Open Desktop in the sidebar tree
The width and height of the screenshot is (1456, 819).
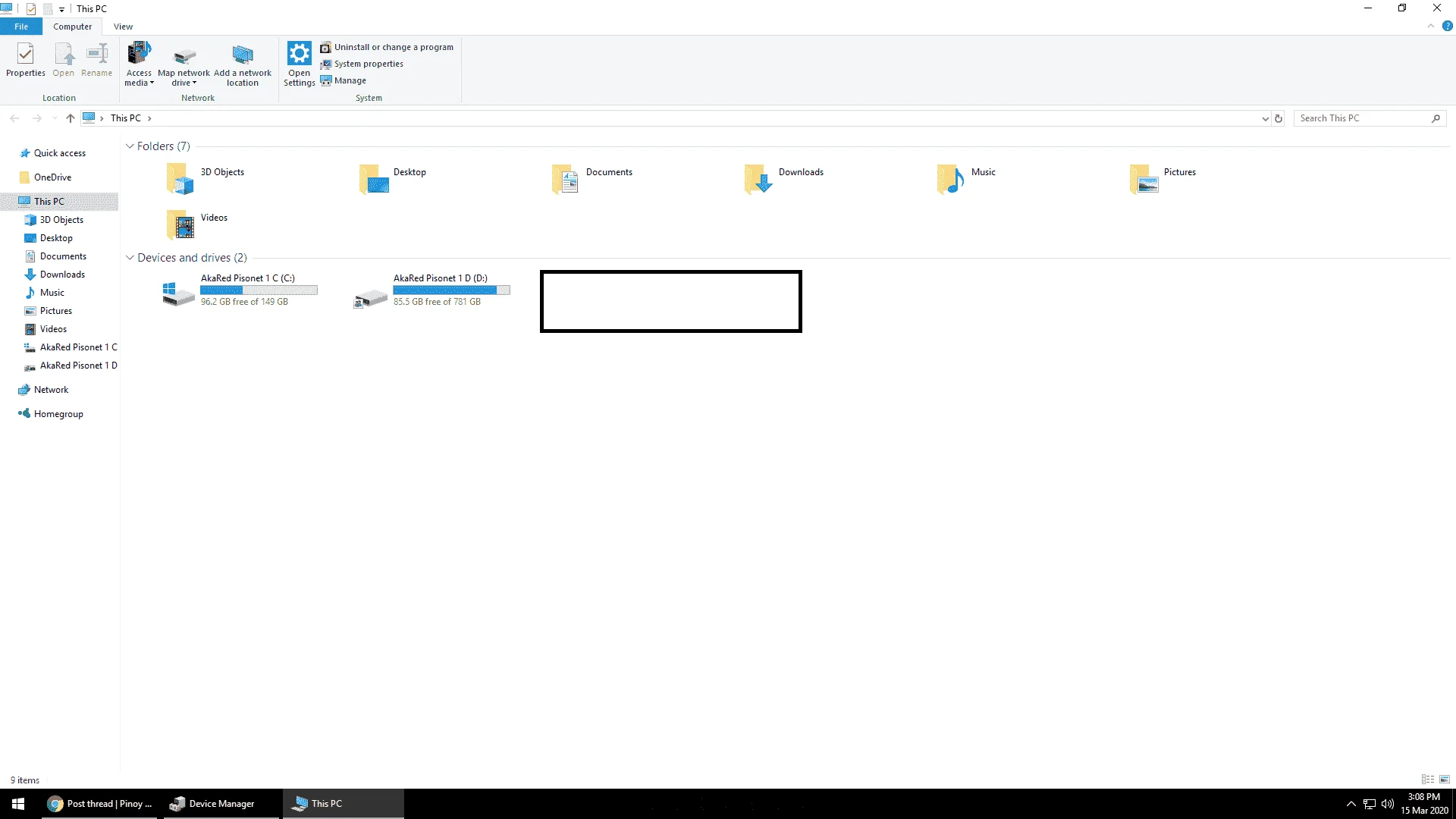point(56,238)
